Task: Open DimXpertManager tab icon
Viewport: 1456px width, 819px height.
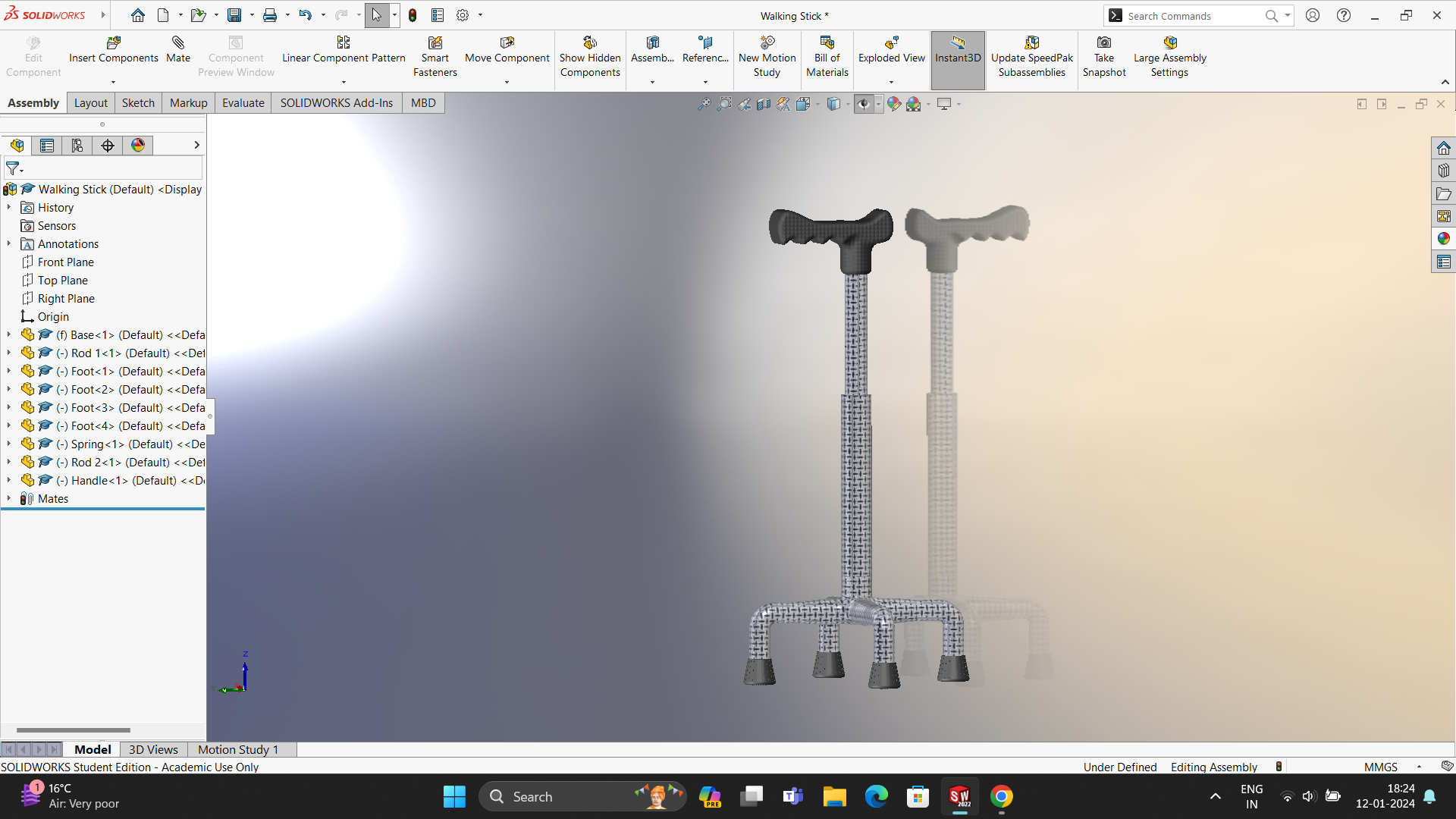Action: pyautogui.click(x=108, y=146)
